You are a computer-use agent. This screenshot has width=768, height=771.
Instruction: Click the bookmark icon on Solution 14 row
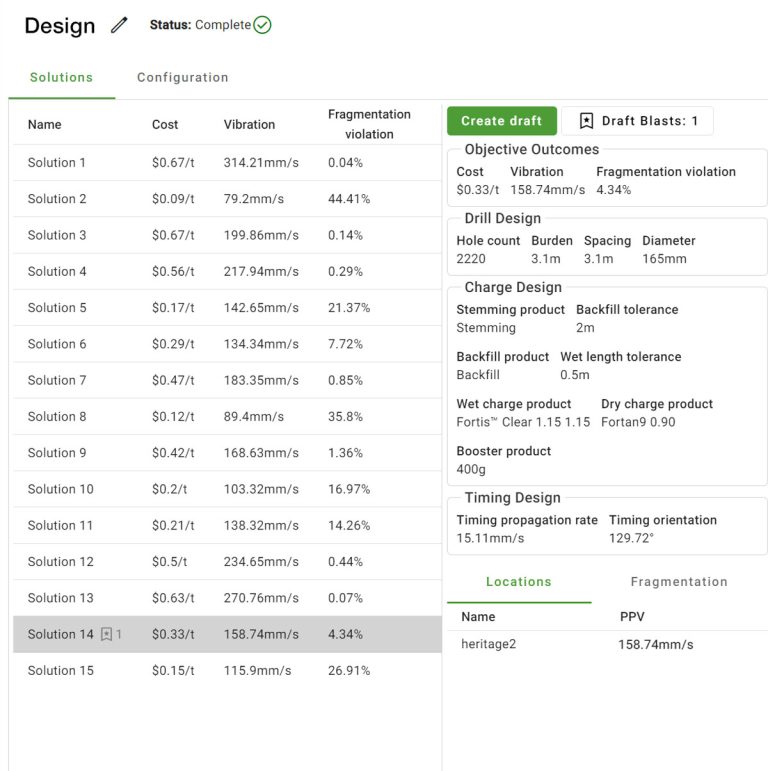(106, 634)
